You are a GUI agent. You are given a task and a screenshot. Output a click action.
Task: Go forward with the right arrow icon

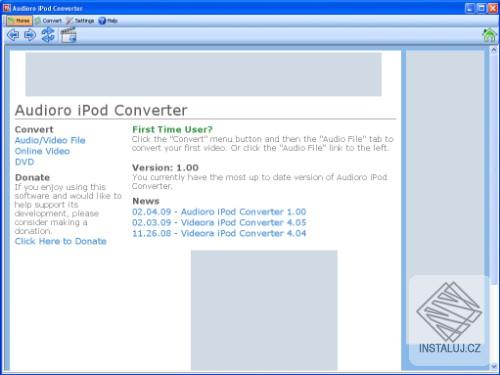(30, 35)
